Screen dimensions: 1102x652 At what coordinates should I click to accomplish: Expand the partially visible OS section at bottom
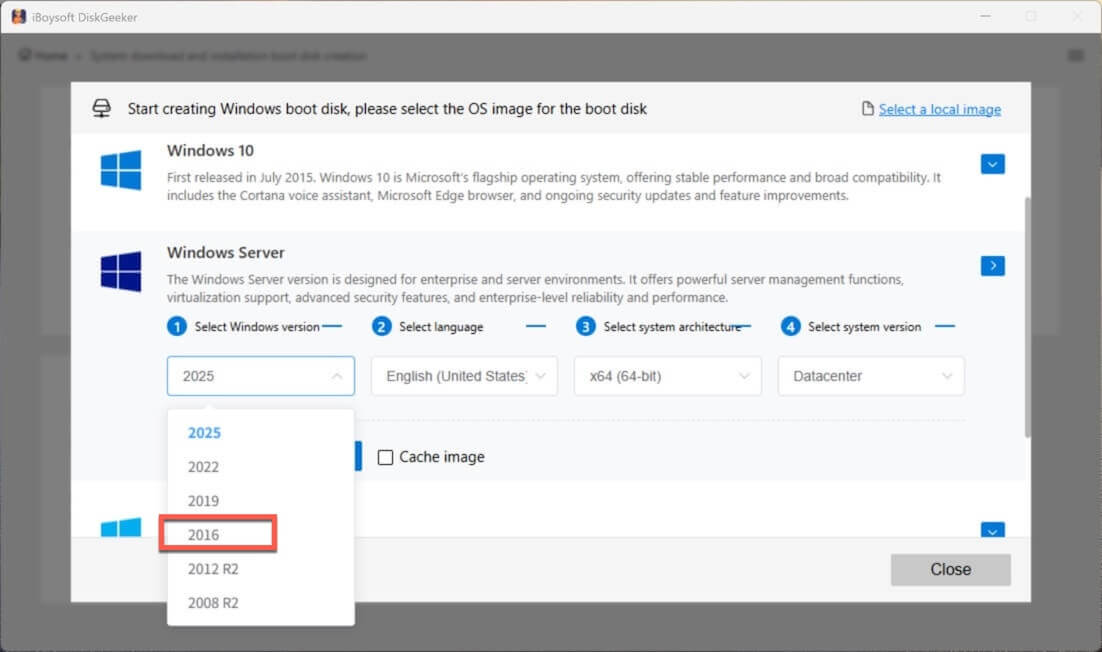pyautogui.click(x=992, y=530)
